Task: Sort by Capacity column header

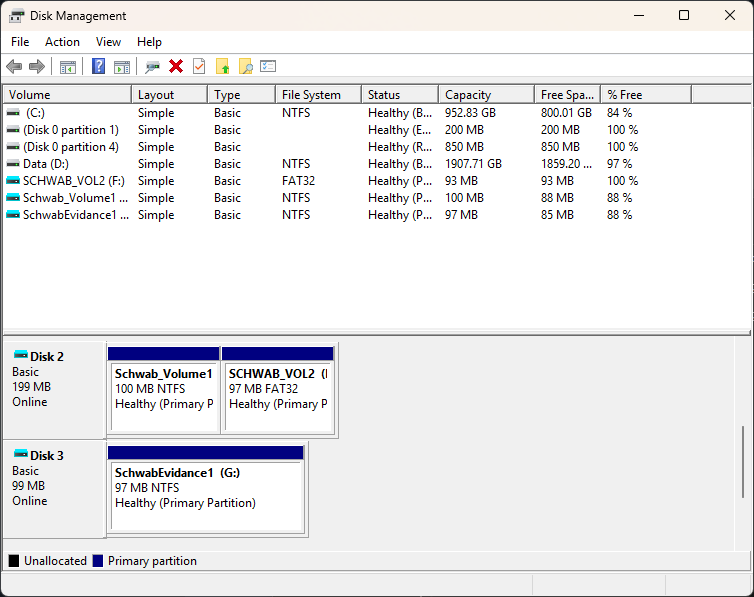Action: click(x=487, y=95)
